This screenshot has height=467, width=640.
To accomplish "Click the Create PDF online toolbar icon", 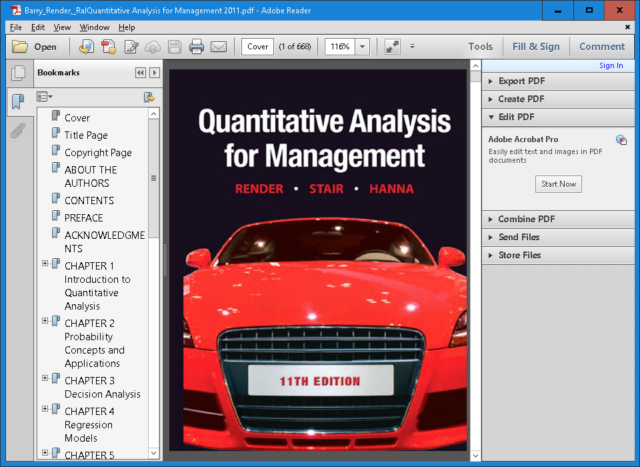I will pos(86,47).
